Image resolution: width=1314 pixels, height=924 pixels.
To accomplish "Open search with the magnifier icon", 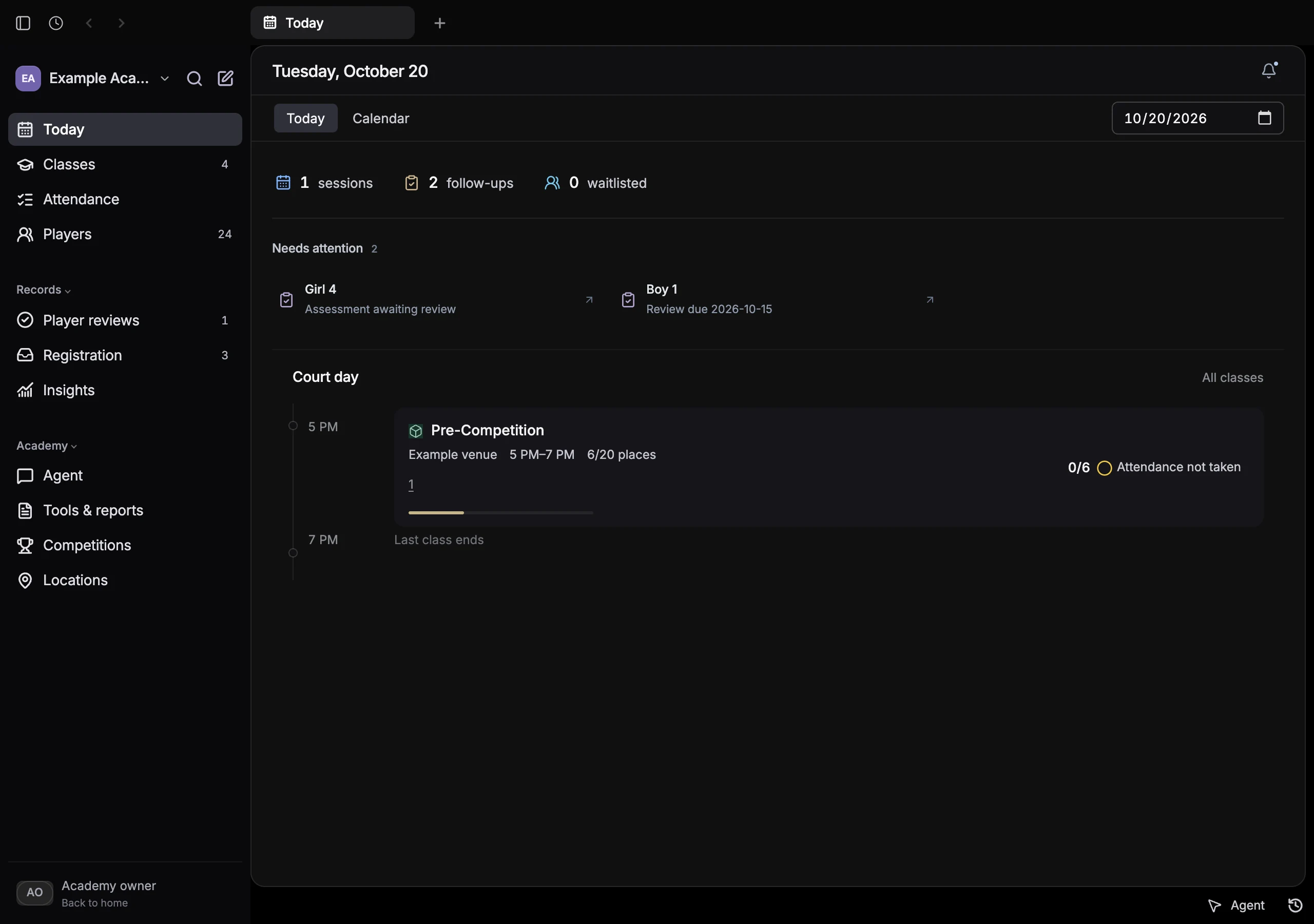I will tap(195, 79).
